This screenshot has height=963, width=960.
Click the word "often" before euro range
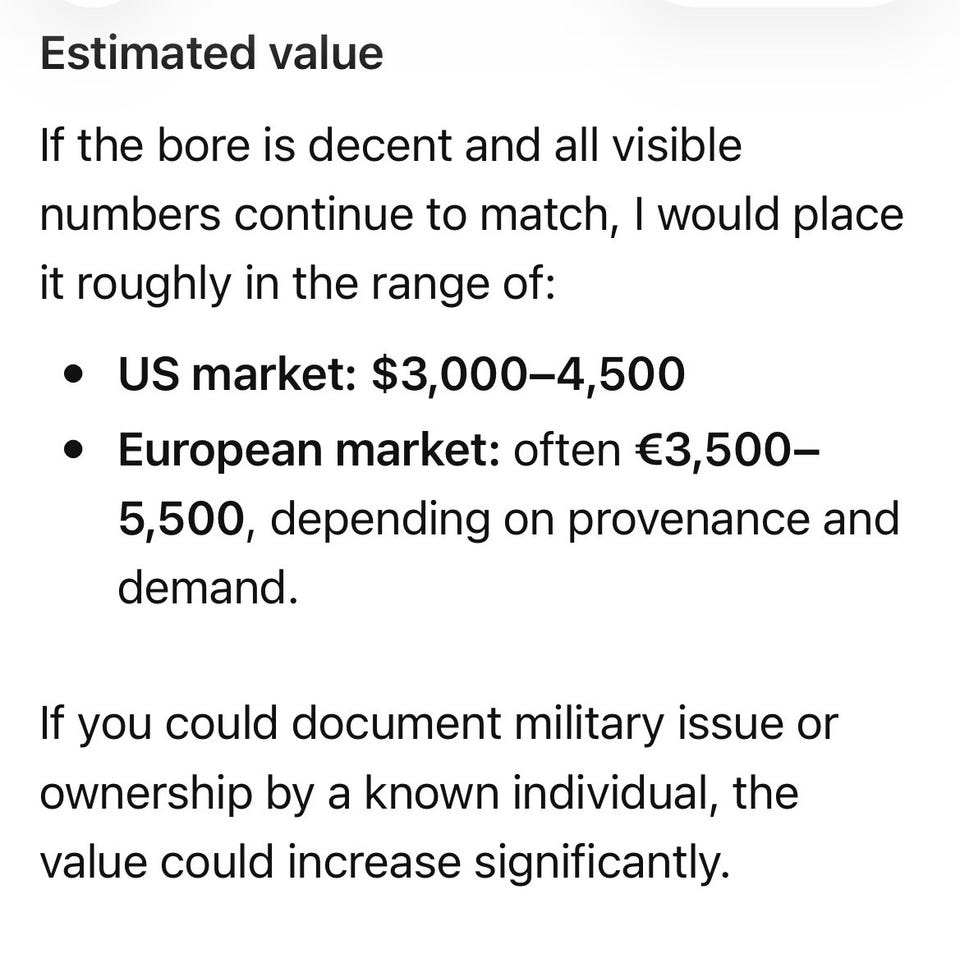tap(567, 450)
